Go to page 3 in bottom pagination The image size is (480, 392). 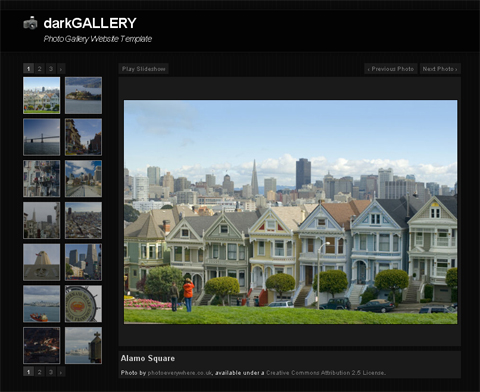pyautogui.click(x=51, y=372)
